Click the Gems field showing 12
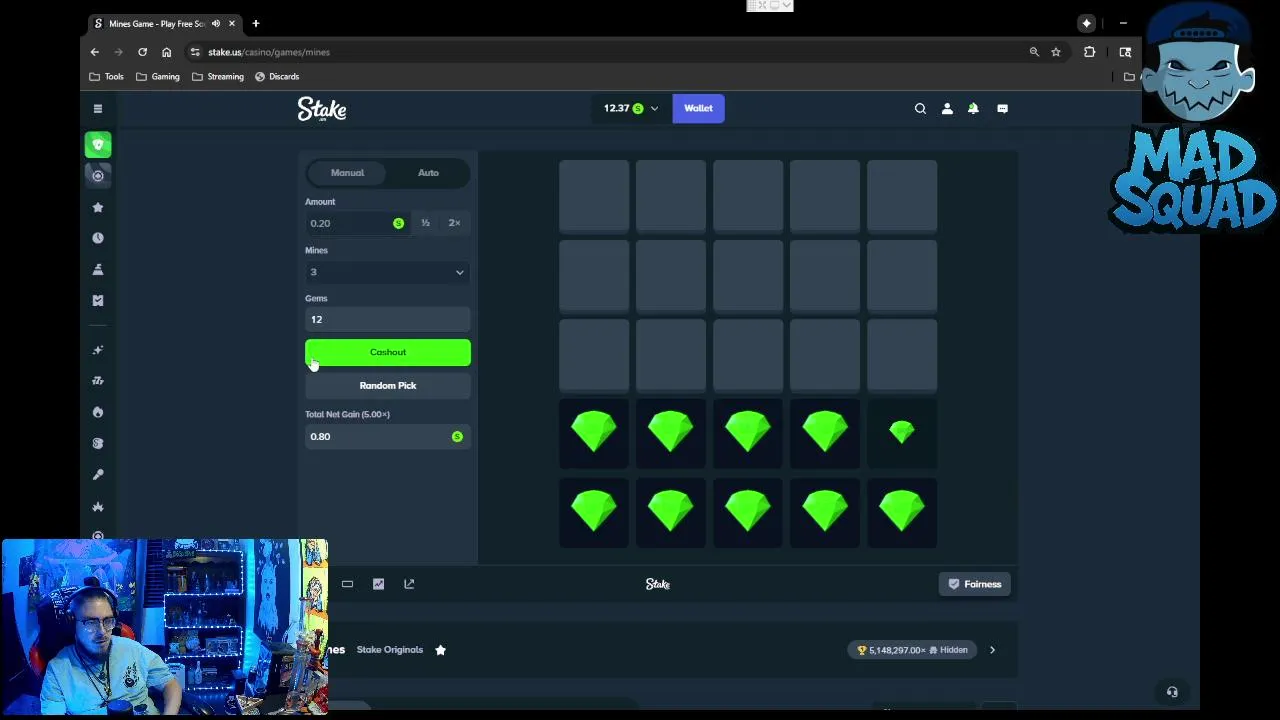This screenshot has height=720, width=1280. [x=387, y=319]
